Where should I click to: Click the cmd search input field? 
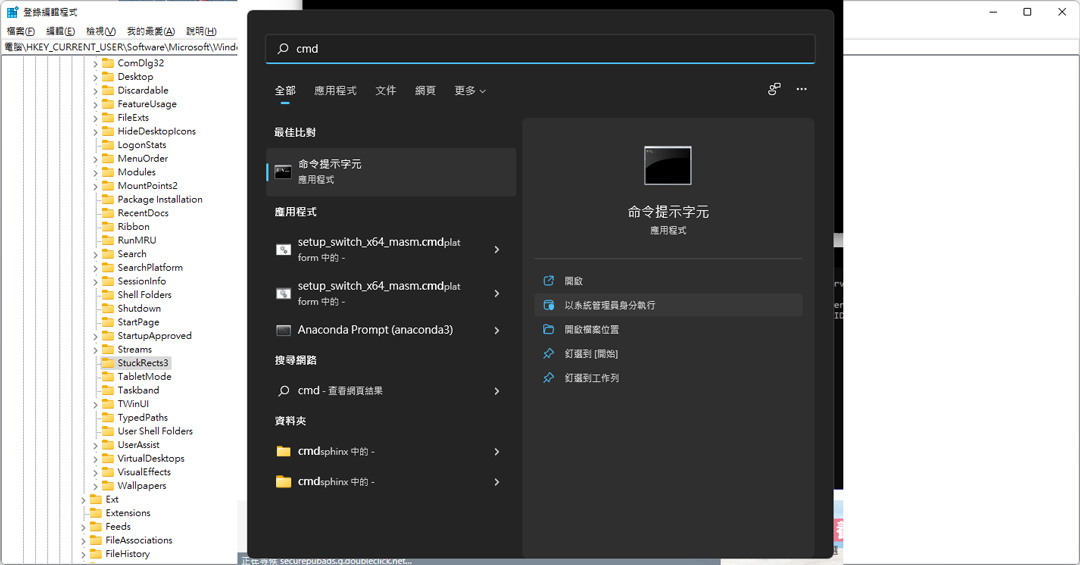point(540,49)
